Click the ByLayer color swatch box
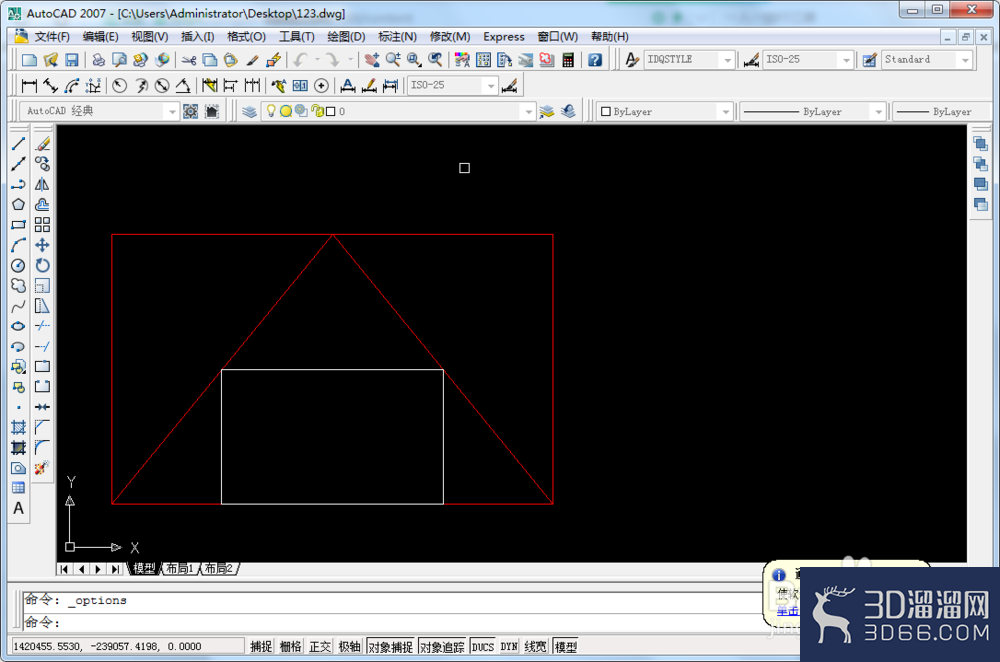This screenshot has height=662, width=1000. (x=606, y=112)
